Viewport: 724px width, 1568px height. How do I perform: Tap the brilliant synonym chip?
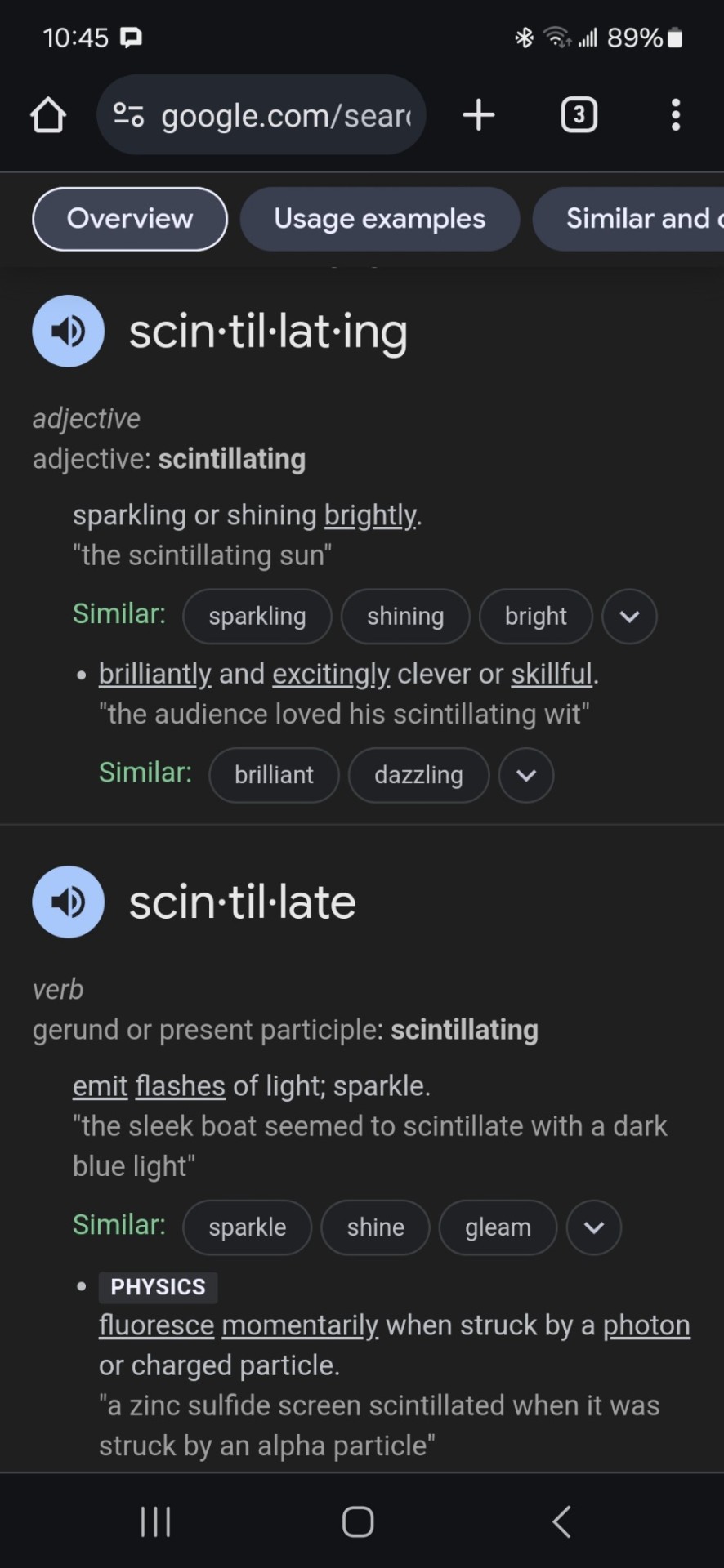point(274,775)
